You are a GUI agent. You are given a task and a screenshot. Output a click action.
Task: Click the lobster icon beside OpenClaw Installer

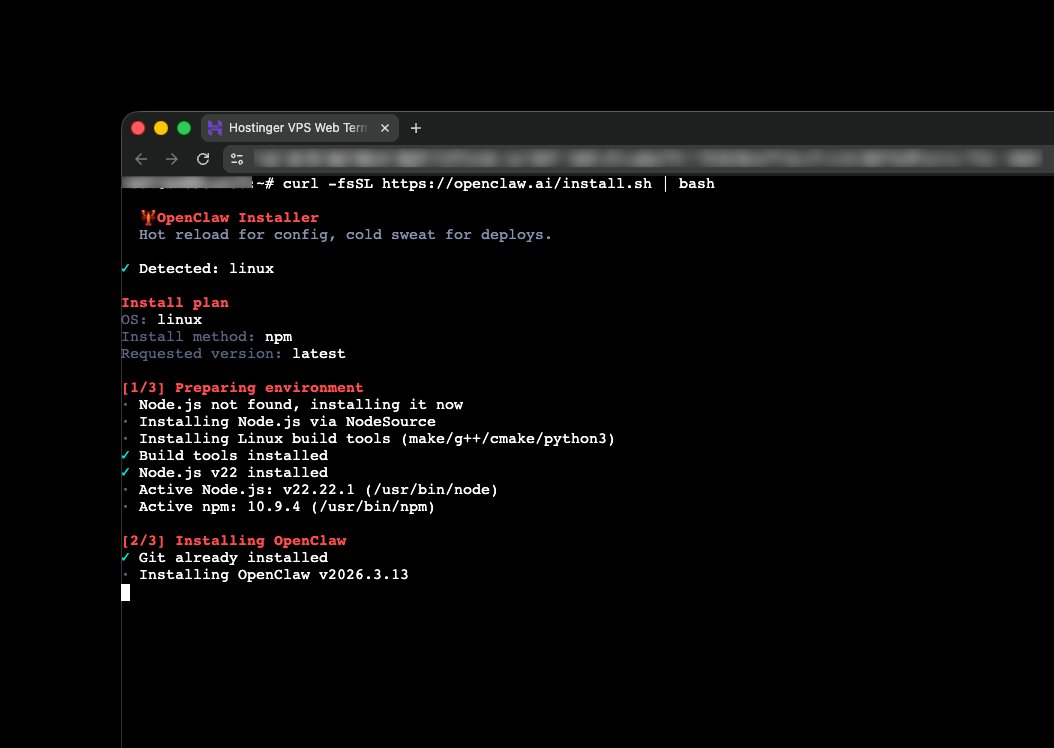(148, 217)
